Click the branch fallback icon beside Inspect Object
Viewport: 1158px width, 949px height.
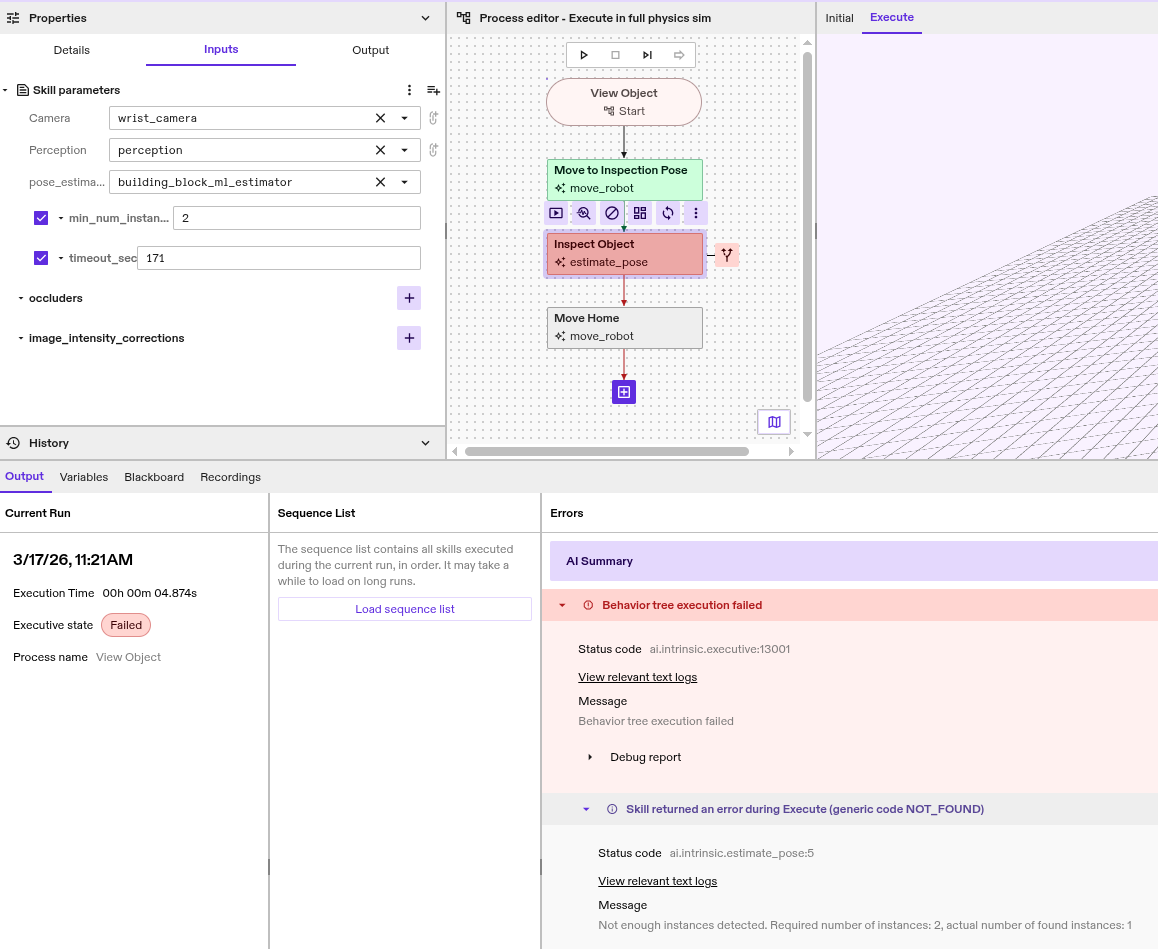(x=727, y=255)
